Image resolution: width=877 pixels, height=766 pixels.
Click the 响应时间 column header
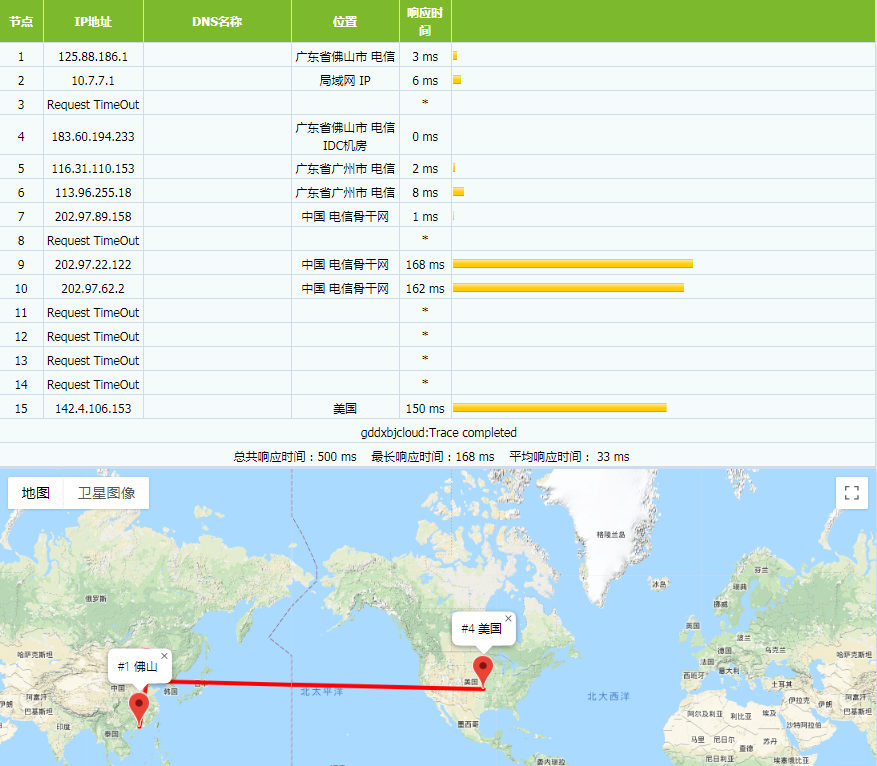click(x=425, y=22)
